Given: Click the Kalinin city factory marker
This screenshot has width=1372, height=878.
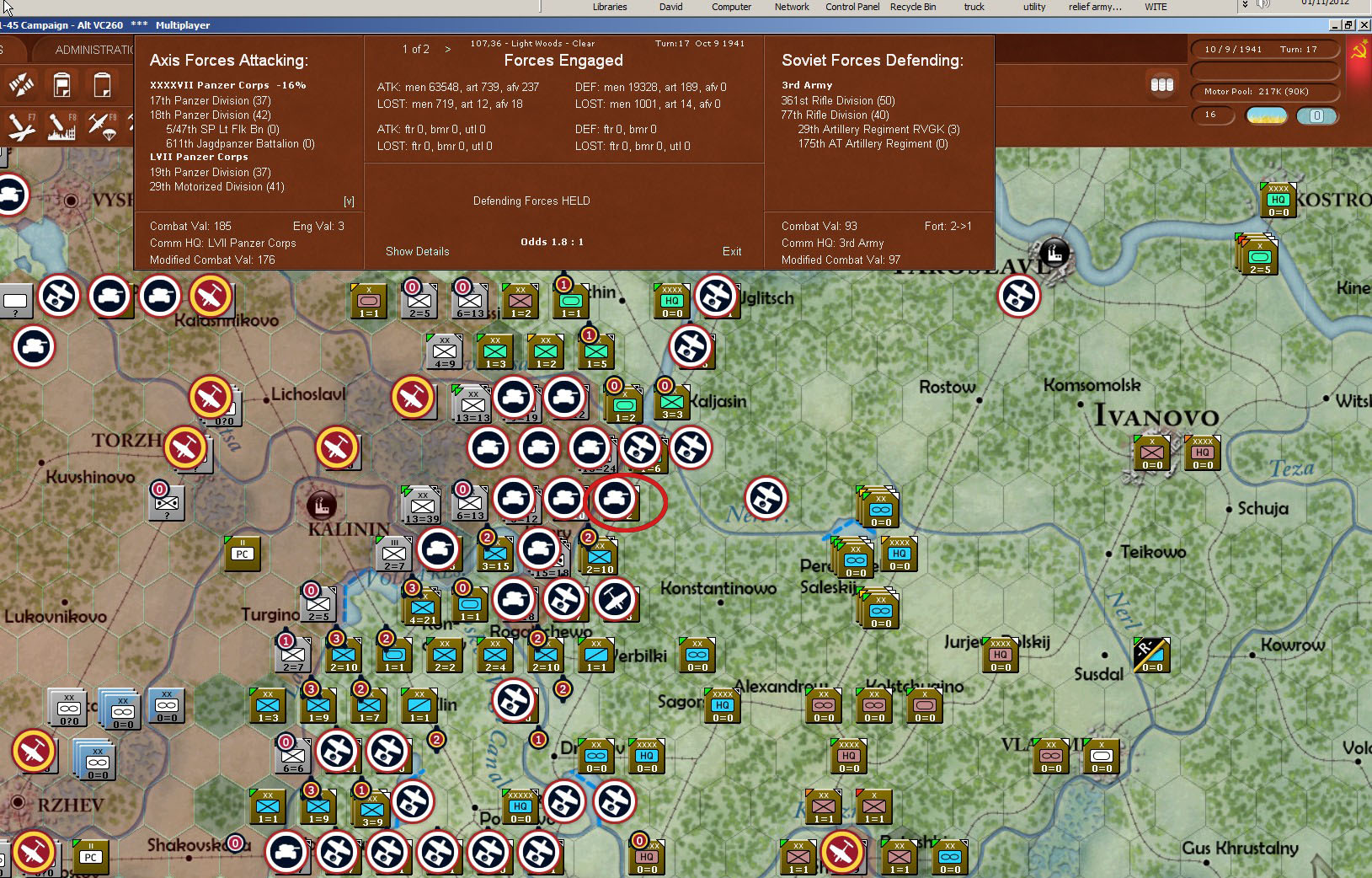Looking at the screenshot, I should 321,505.
